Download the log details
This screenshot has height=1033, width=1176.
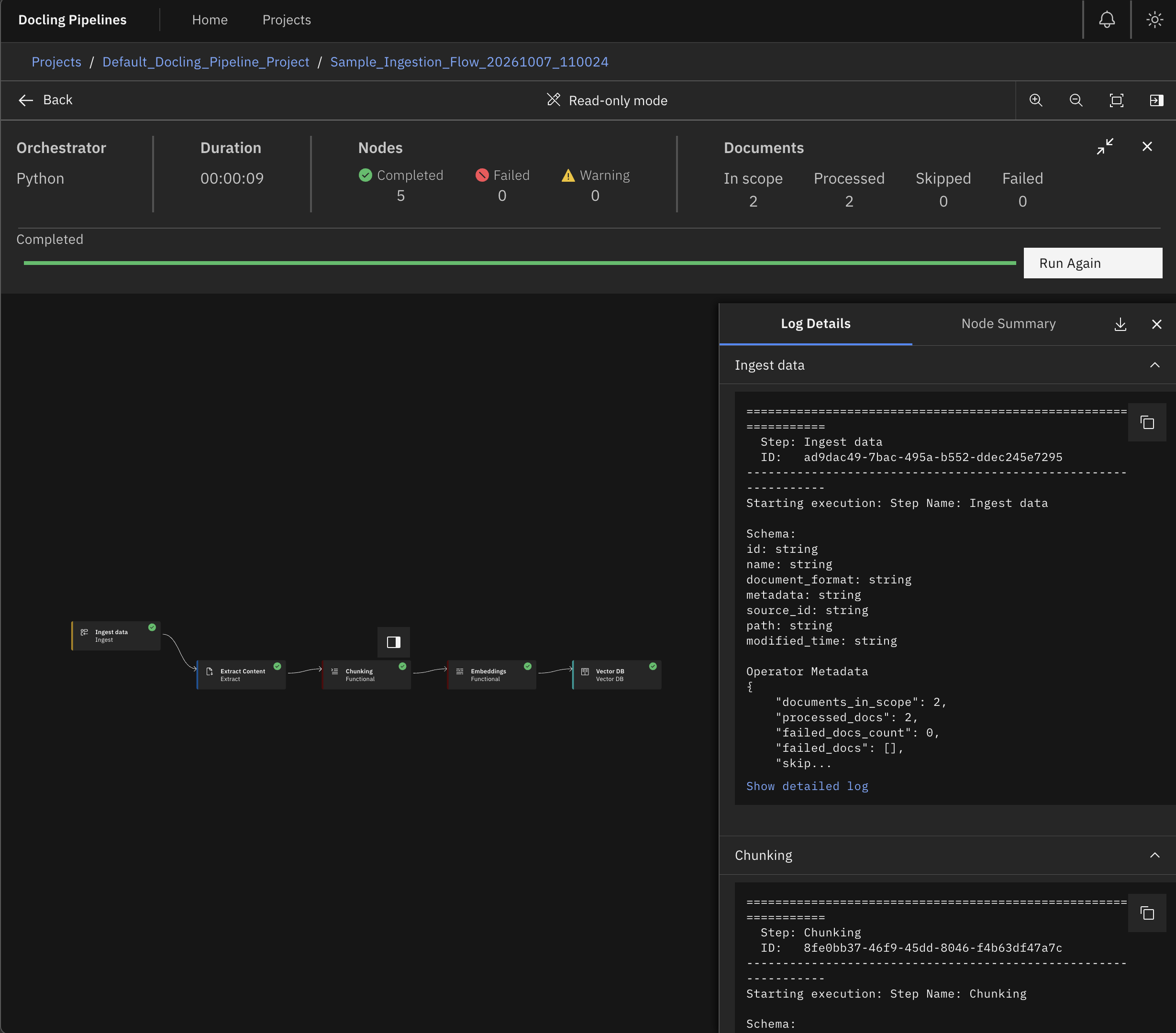pos(1120,324)
